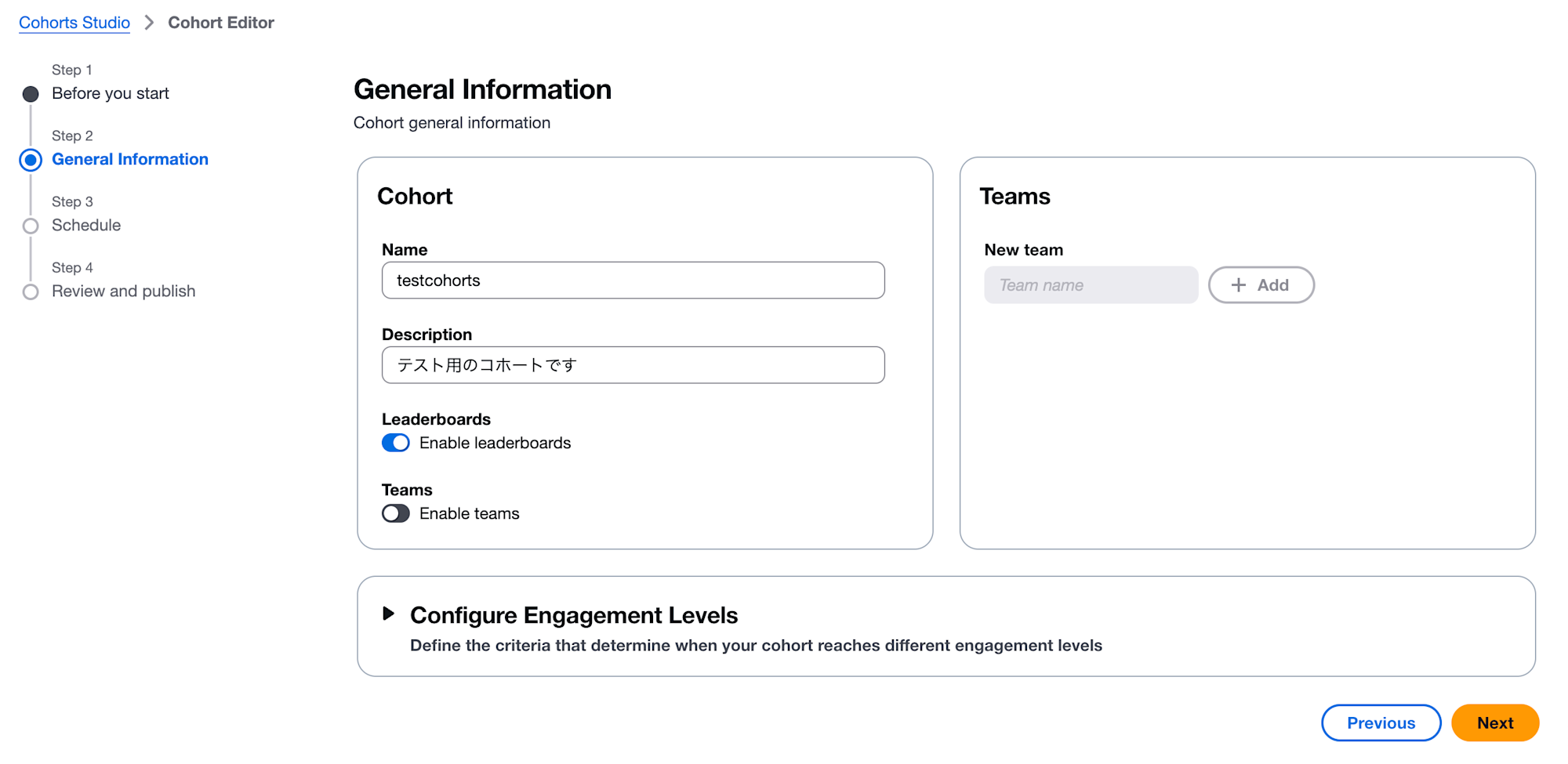Open the Review and publish step
Image resolution: width=1568 pixels, height=764 pixels.
124,291
